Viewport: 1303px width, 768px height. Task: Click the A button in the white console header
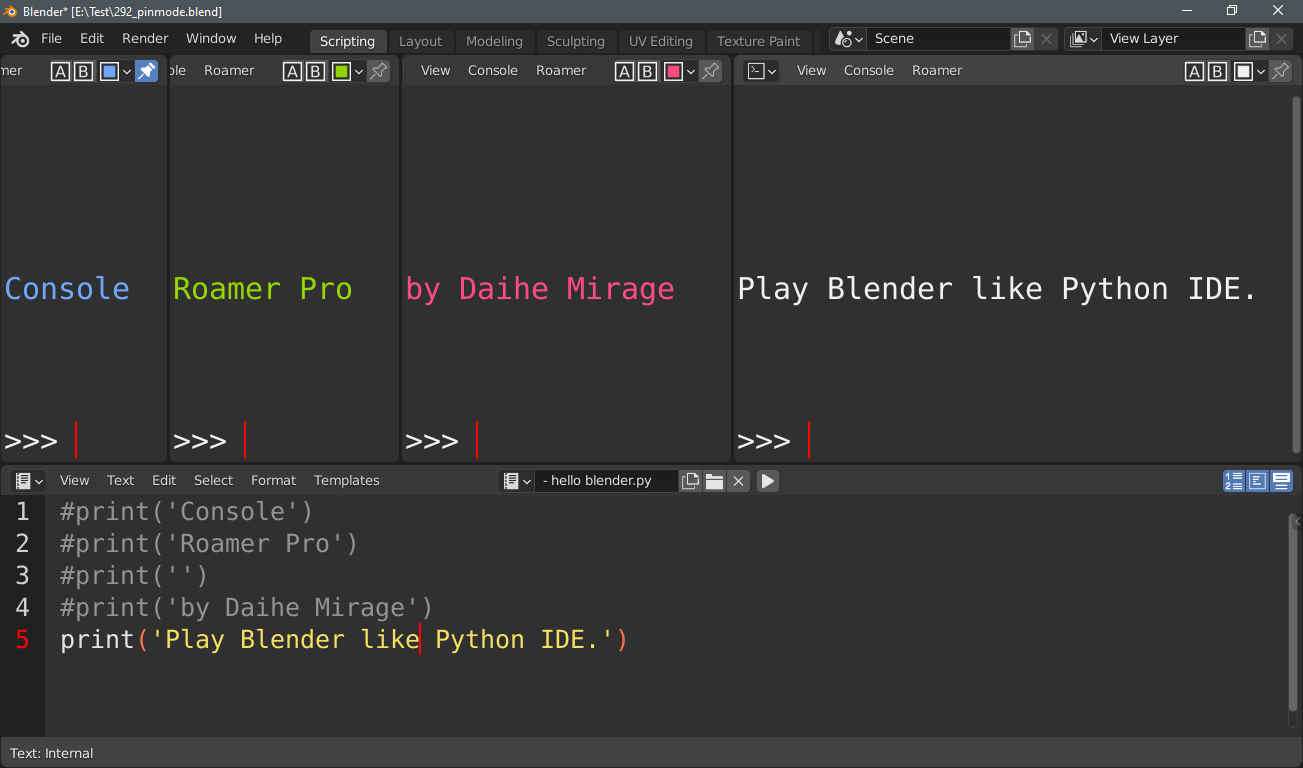click(x=1195, y=71)
